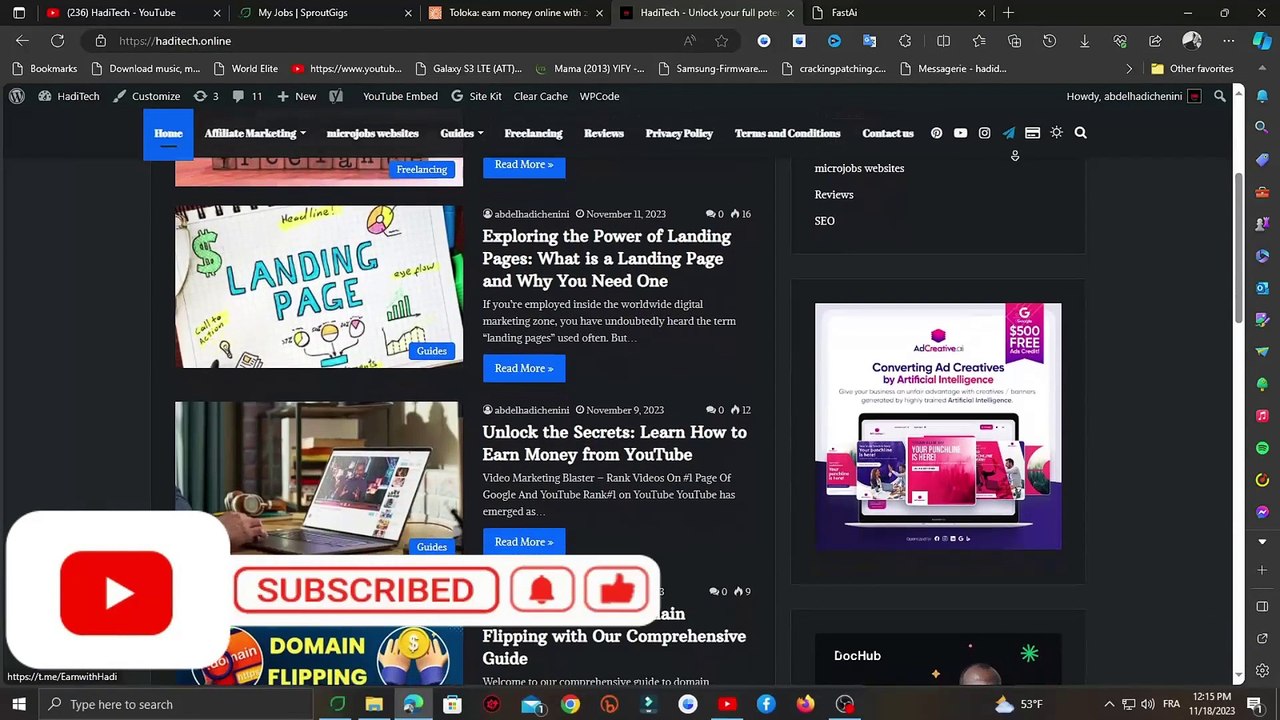Open the HadiTech site menu in admin bar

click(69, 96)
